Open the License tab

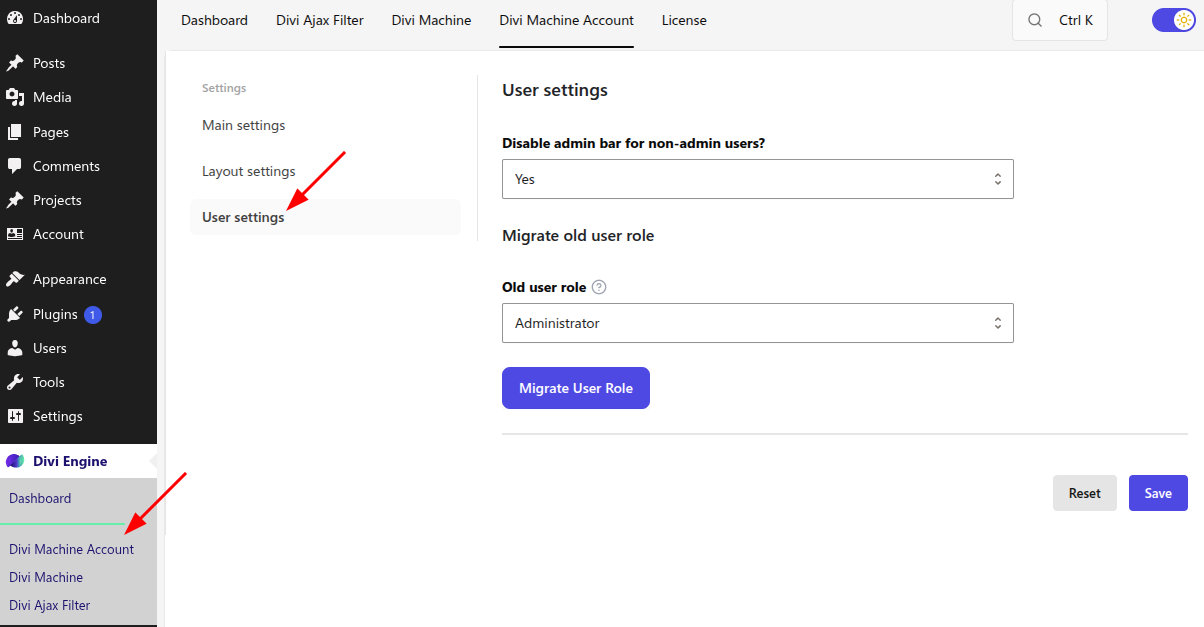684,20
